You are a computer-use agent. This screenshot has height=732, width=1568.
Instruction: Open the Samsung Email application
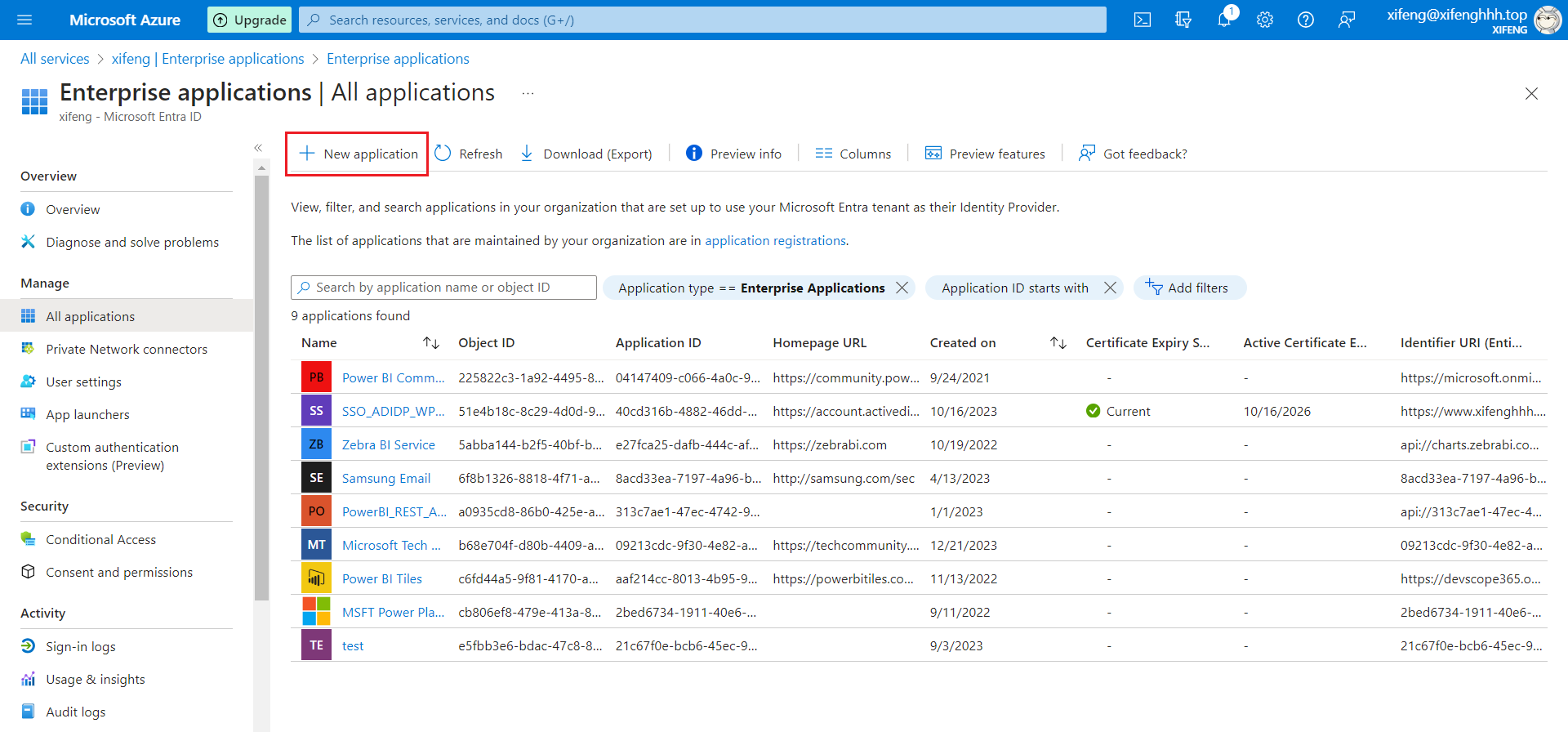386,479
